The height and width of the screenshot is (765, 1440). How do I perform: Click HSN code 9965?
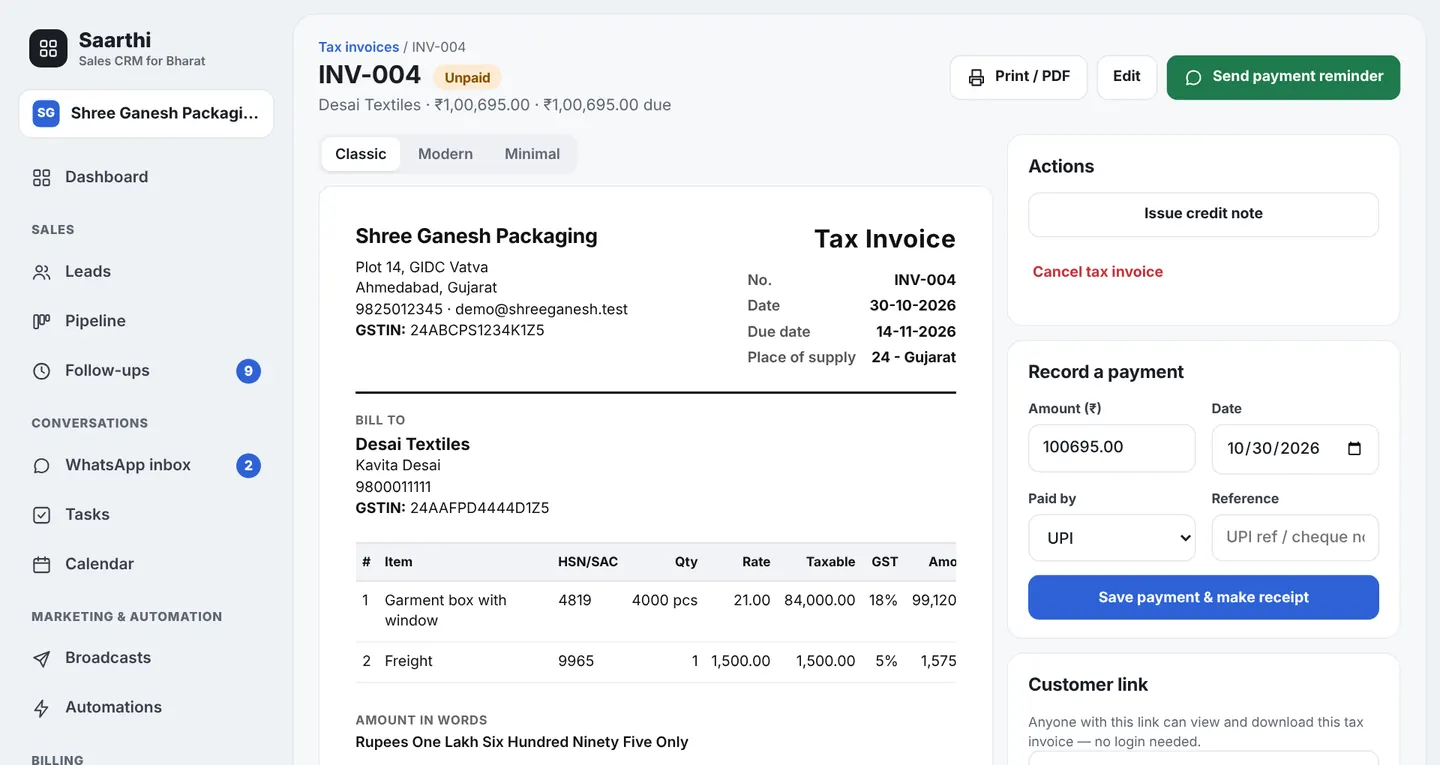(x=576, y=661)
